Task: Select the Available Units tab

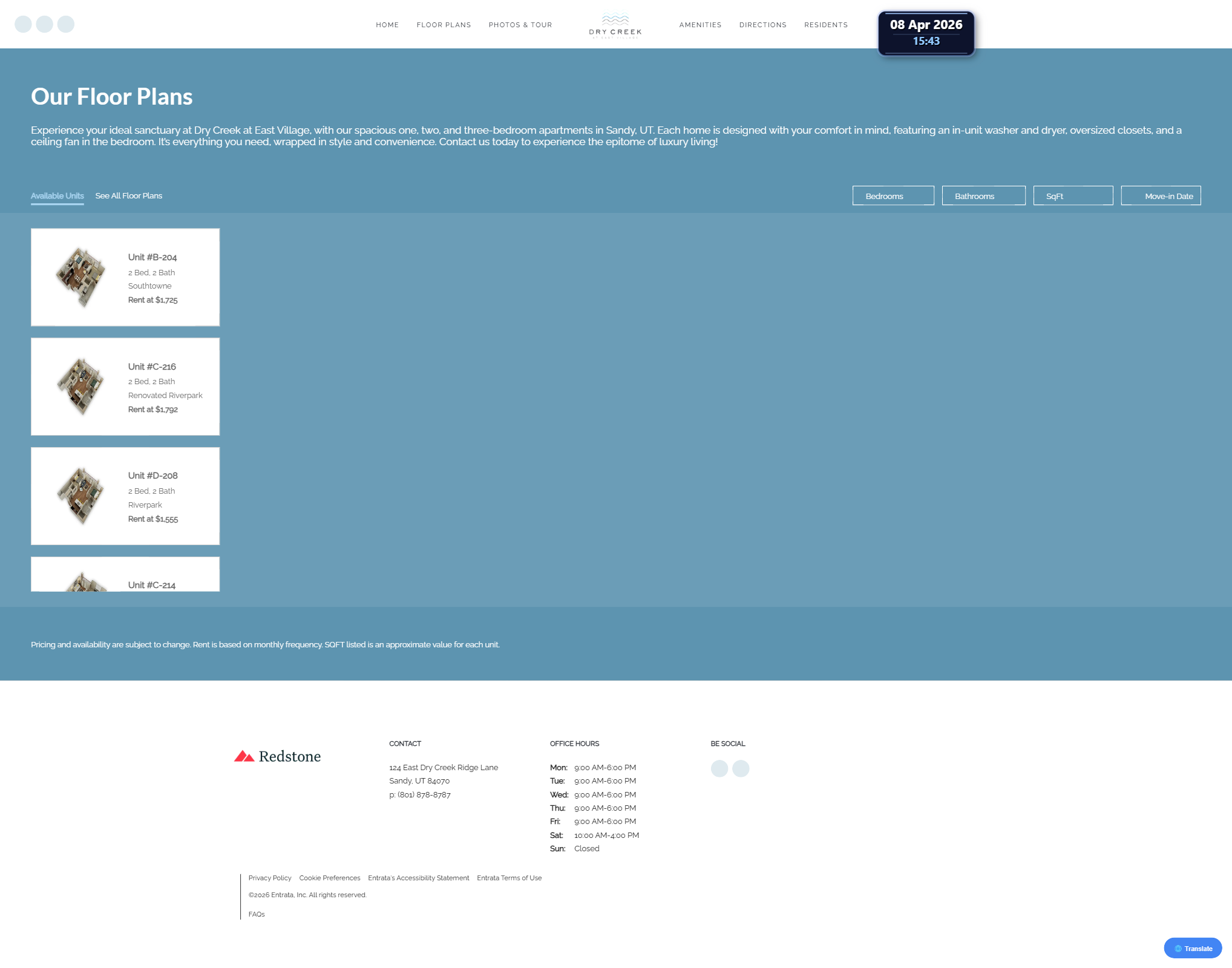Action: [57, 196]
